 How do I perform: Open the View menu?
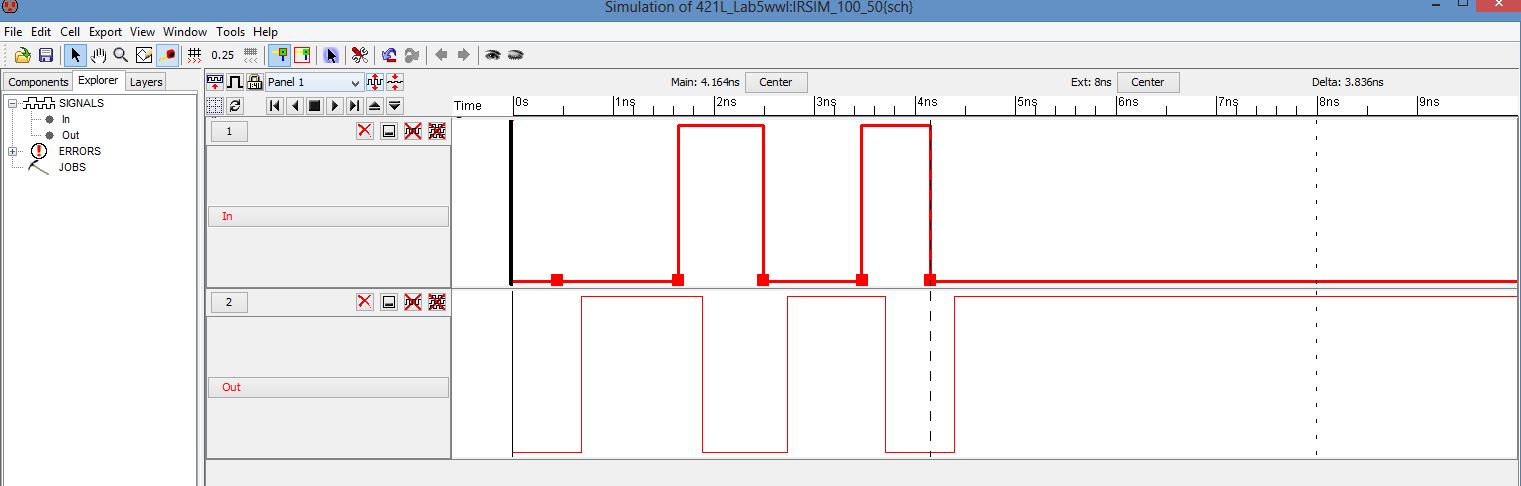coord(142,32)
